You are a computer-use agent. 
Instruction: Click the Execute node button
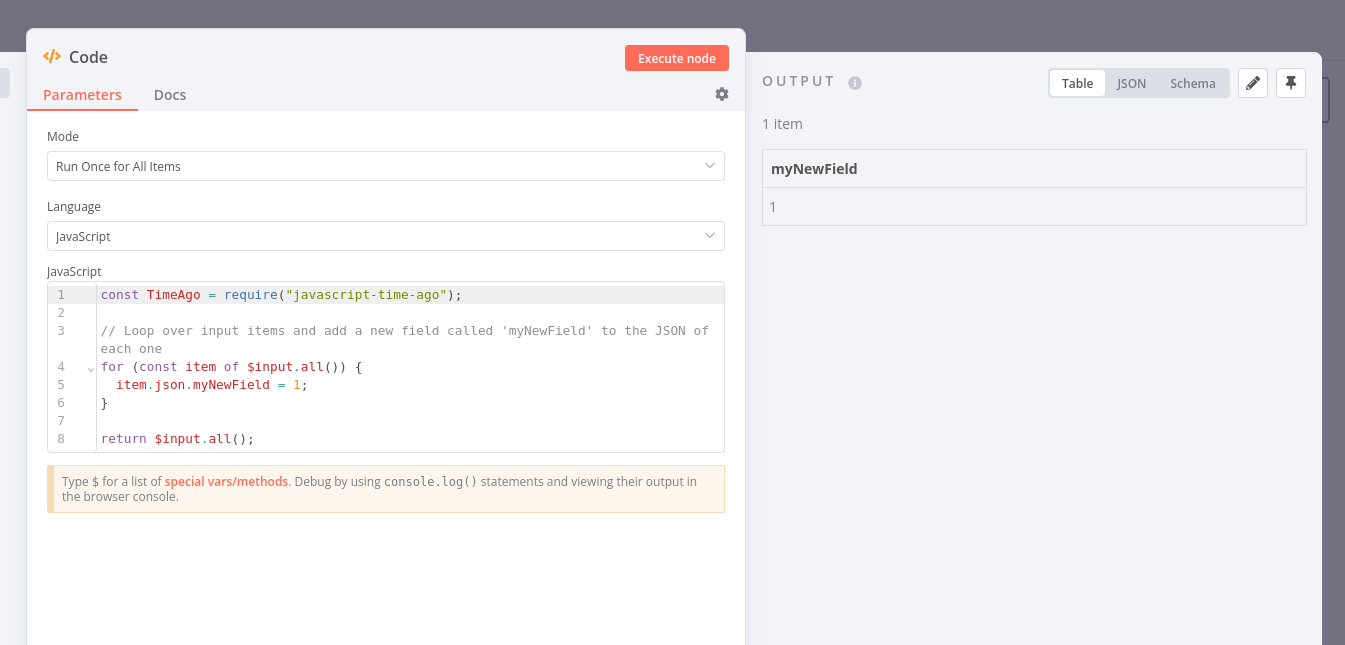677,58
